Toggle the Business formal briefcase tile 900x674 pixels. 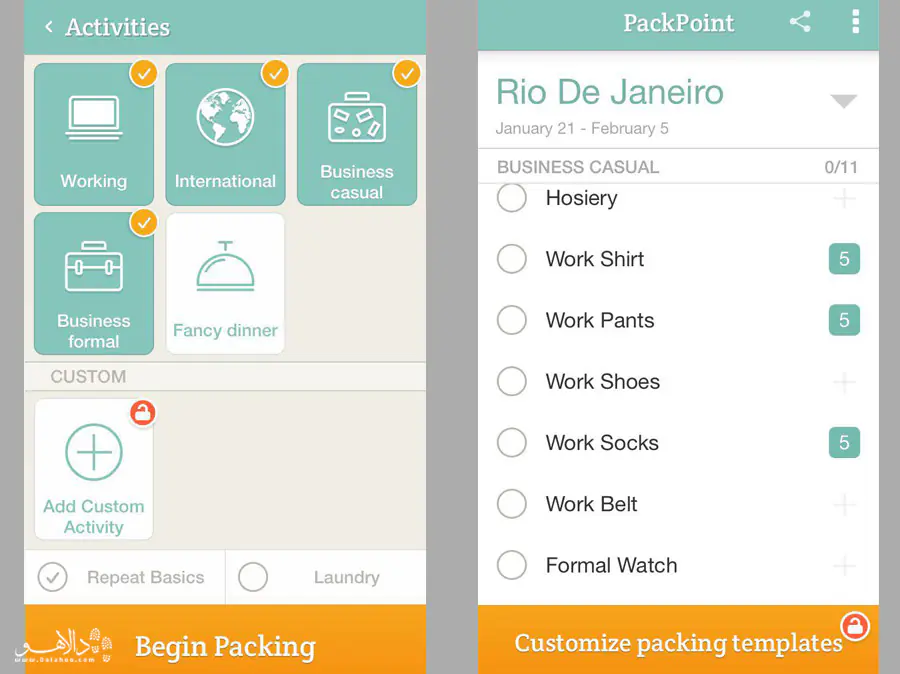coord(94,284)
